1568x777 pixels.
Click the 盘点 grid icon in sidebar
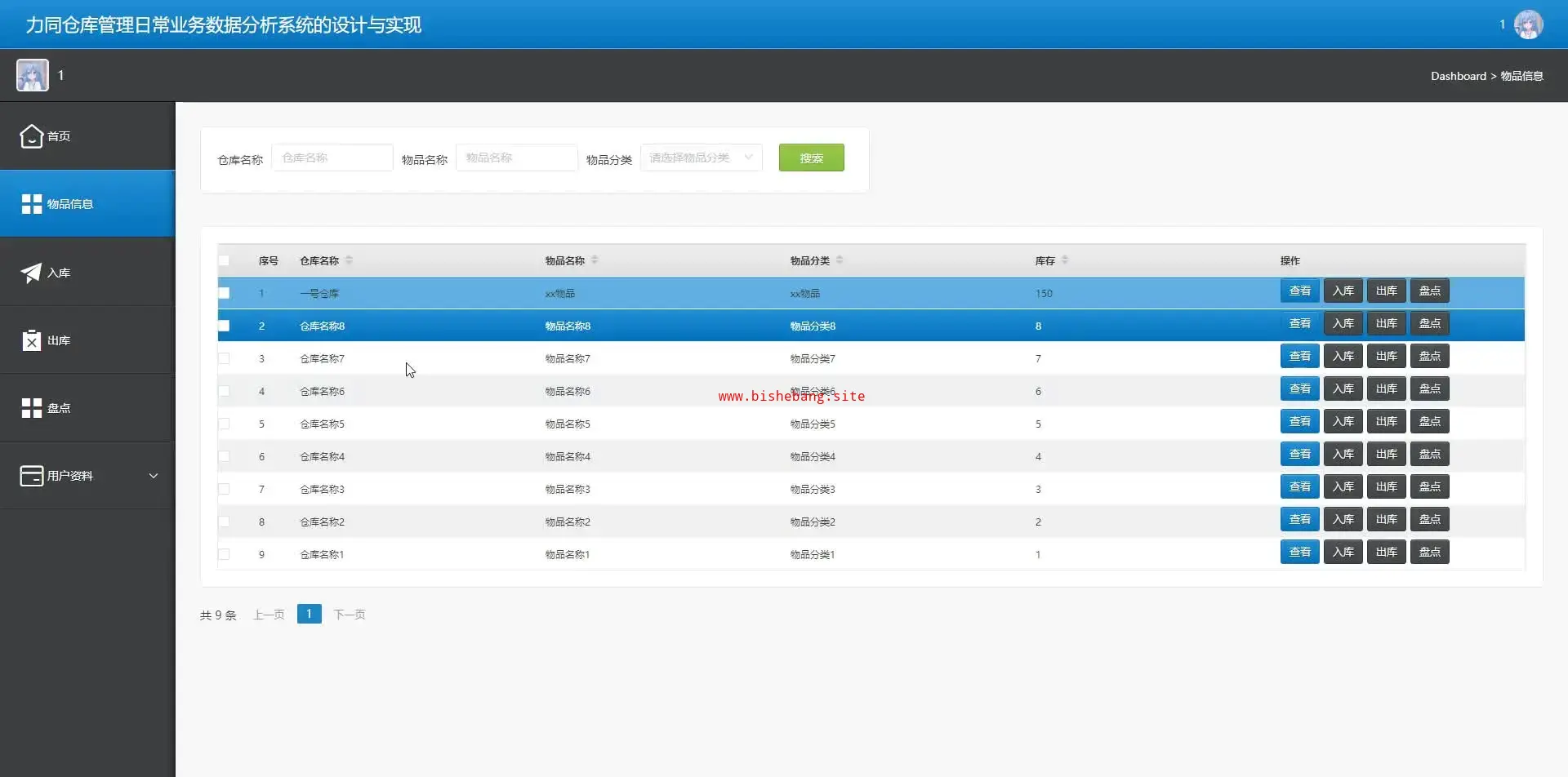(31, 408)
